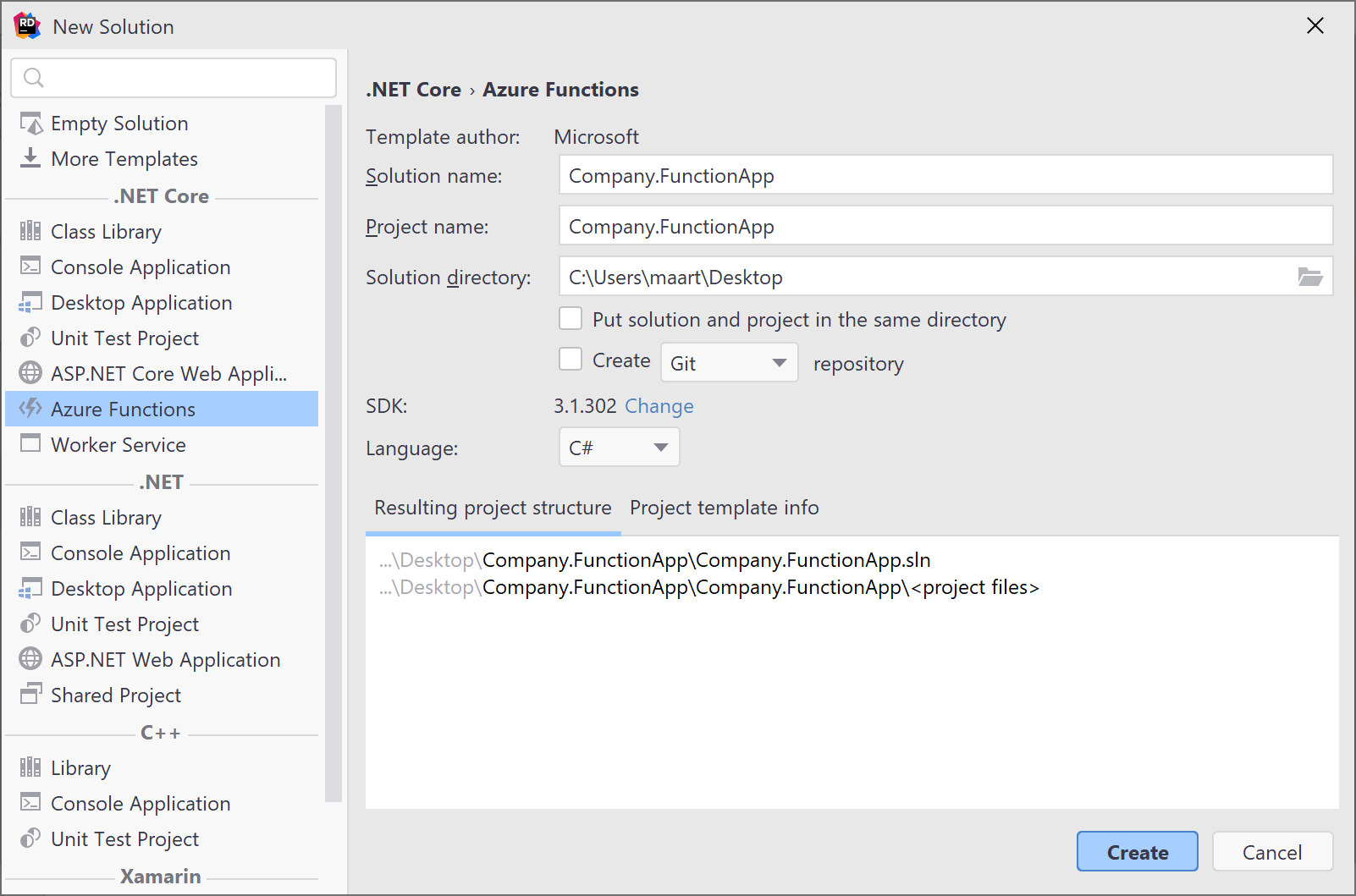The height and width of the screenshot is (896, 1356).
Task: Click the Worker Service template icon
Action: point(30,444)
